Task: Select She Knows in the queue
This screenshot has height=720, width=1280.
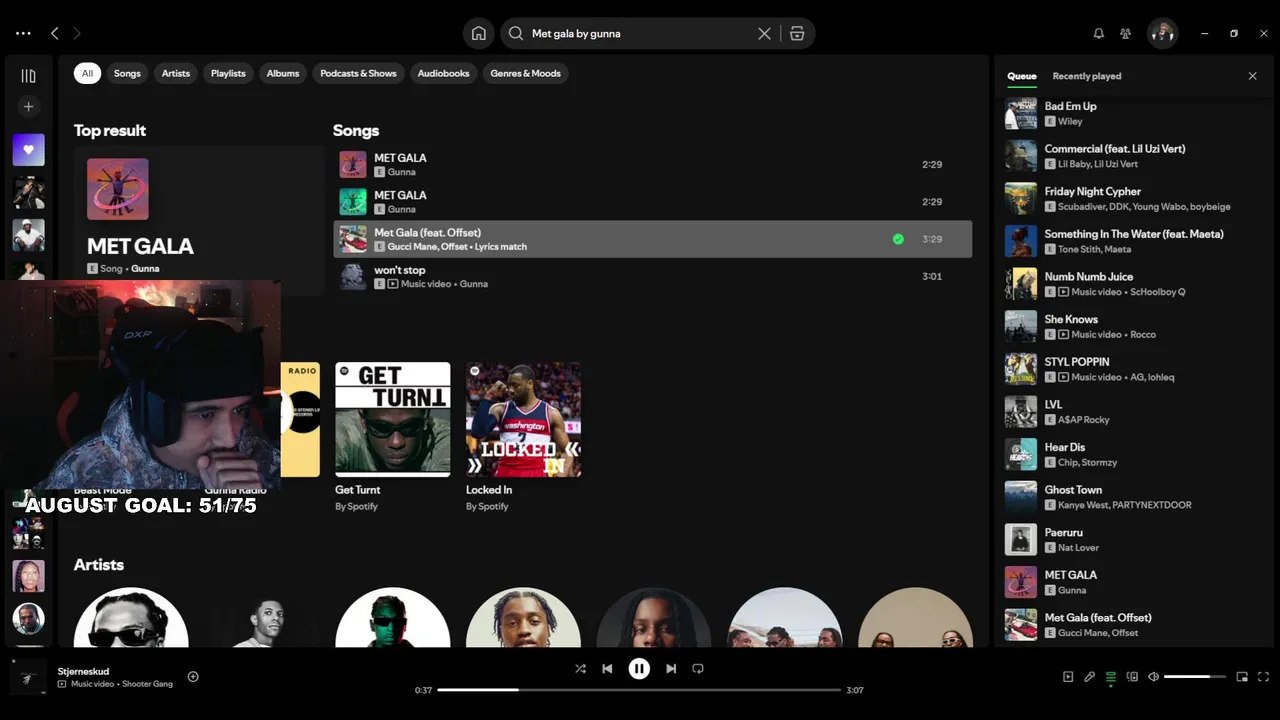Action: pyautogui.click(x=1131, y=326)
